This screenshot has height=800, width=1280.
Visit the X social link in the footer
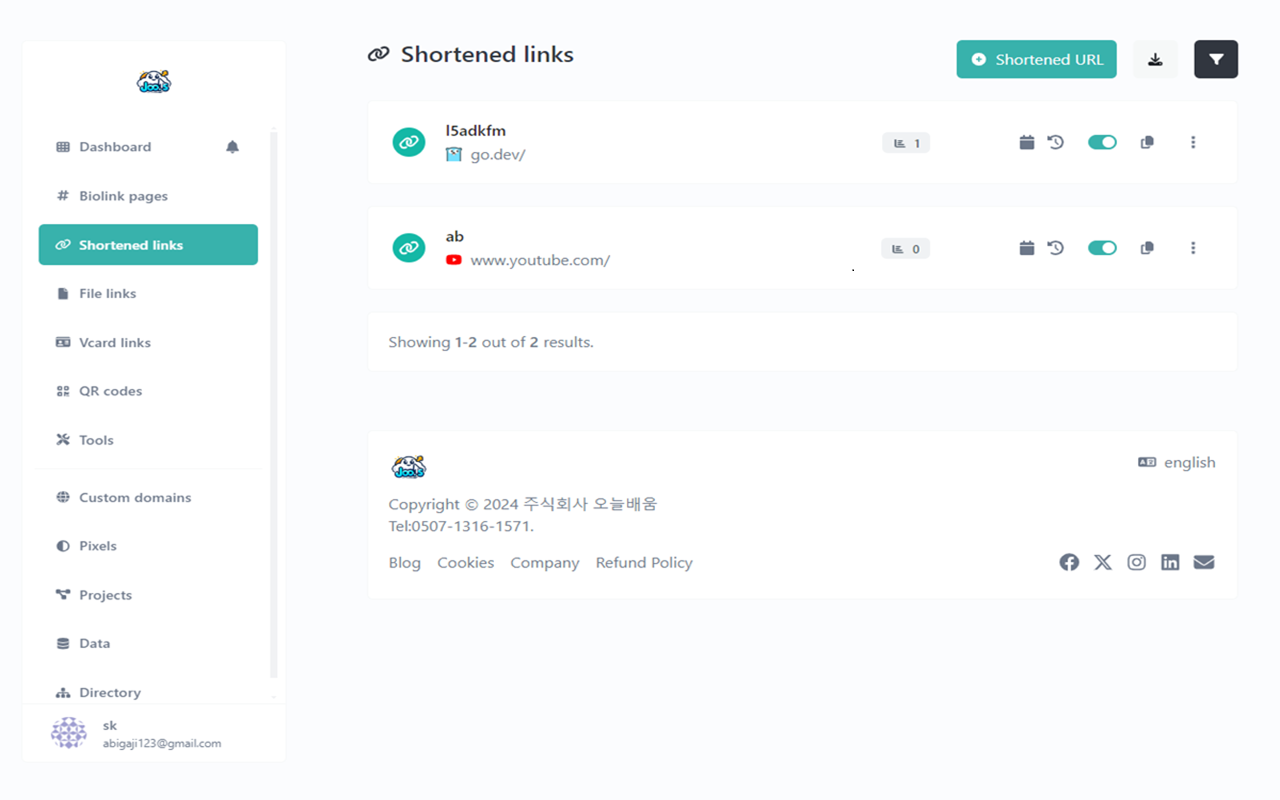tap(1102, 562)
